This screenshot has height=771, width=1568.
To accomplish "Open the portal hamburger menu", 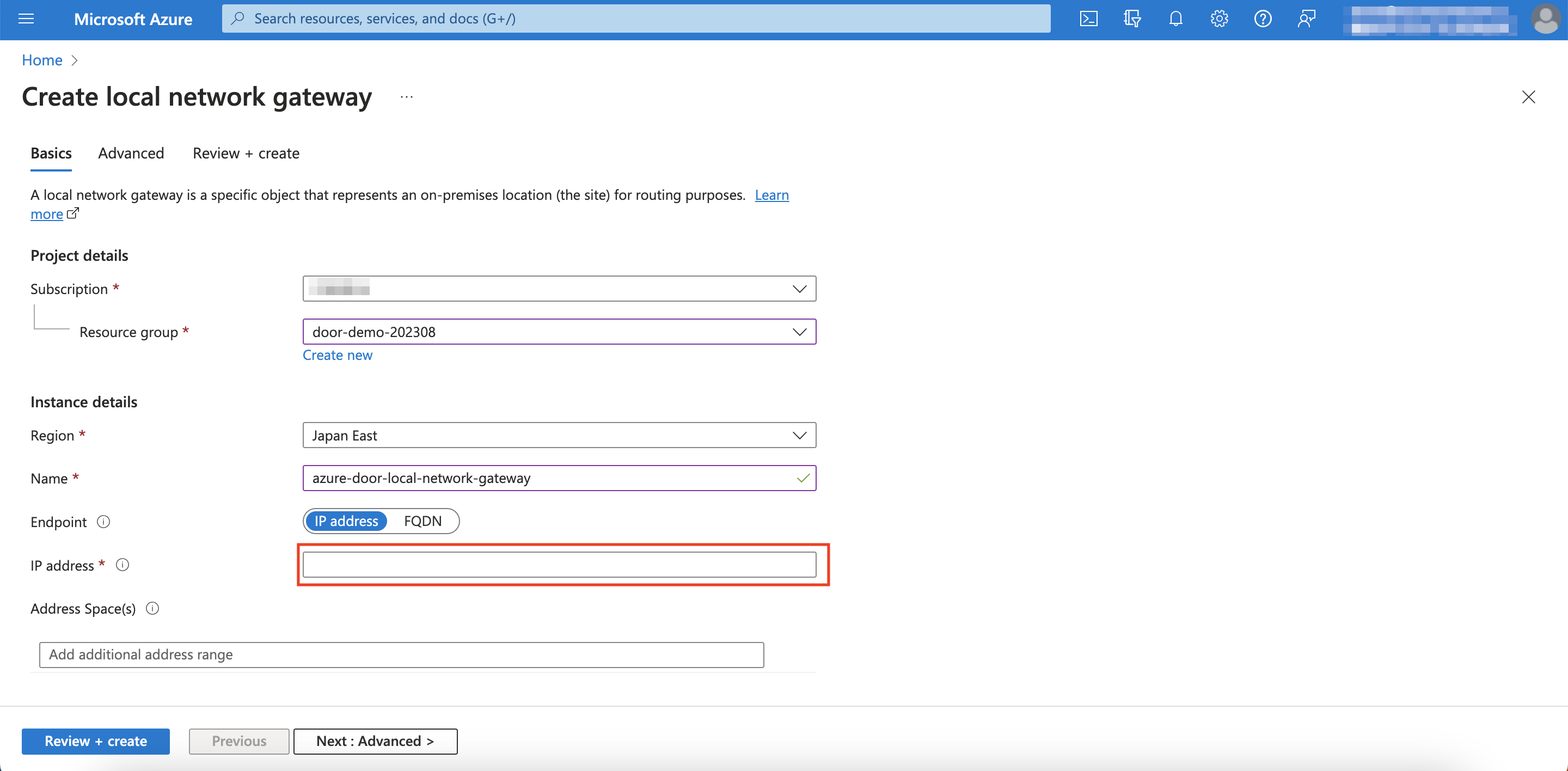I will click(x=26, y=19).
